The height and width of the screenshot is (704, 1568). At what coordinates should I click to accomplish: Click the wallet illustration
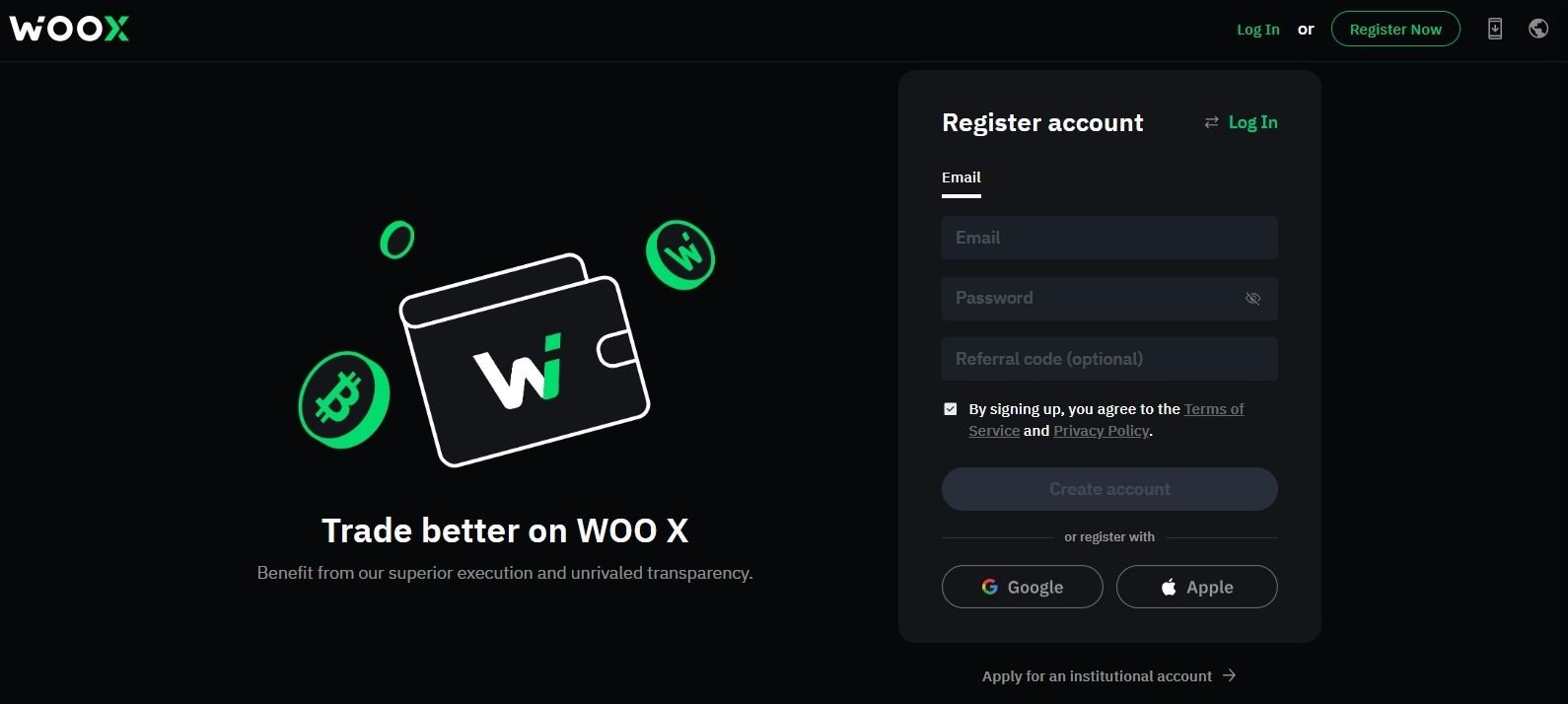[525, 360]
